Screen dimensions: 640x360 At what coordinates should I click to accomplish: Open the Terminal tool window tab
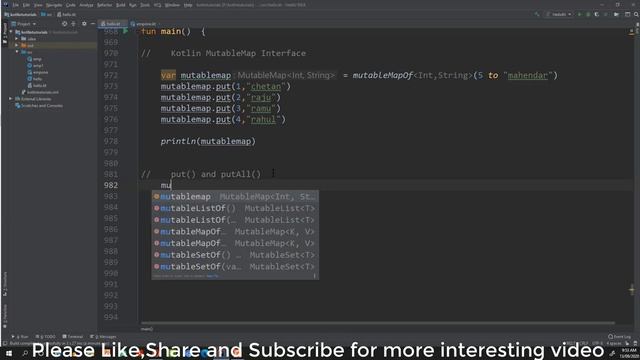pyautogui.click(x=73, y=337)
